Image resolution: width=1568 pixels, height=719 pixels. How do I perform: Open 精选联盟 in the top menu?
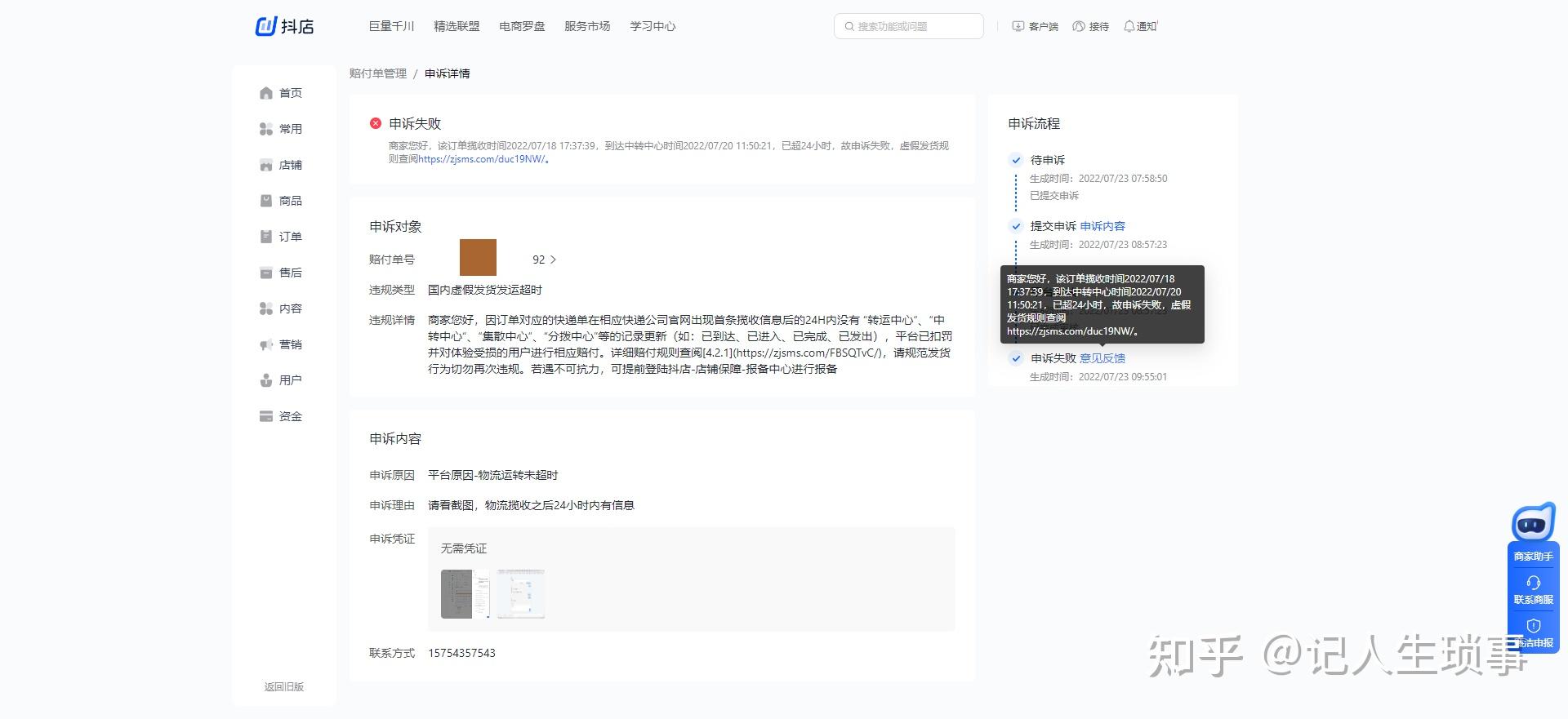click(x=457, y=26)
